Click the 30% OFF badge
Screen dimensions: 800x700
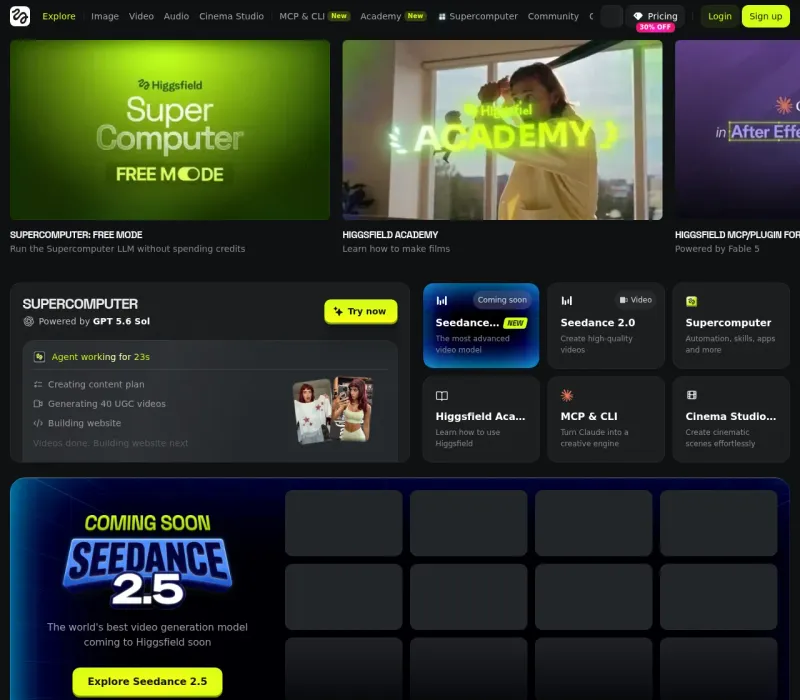coord(655,27)
